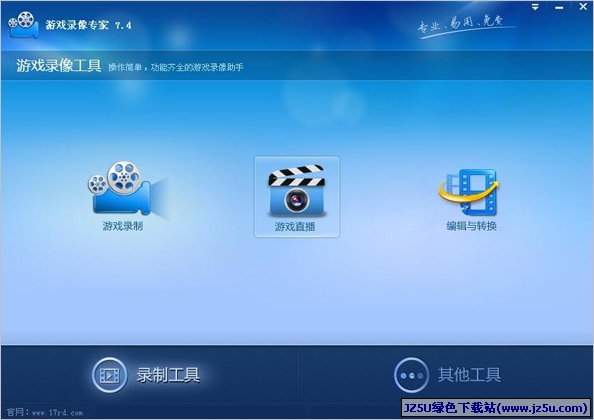Viewport: 594px width, 420px height.
Task: Launch 游戏直播 clapperboard icon
Action: pos(297,191)
